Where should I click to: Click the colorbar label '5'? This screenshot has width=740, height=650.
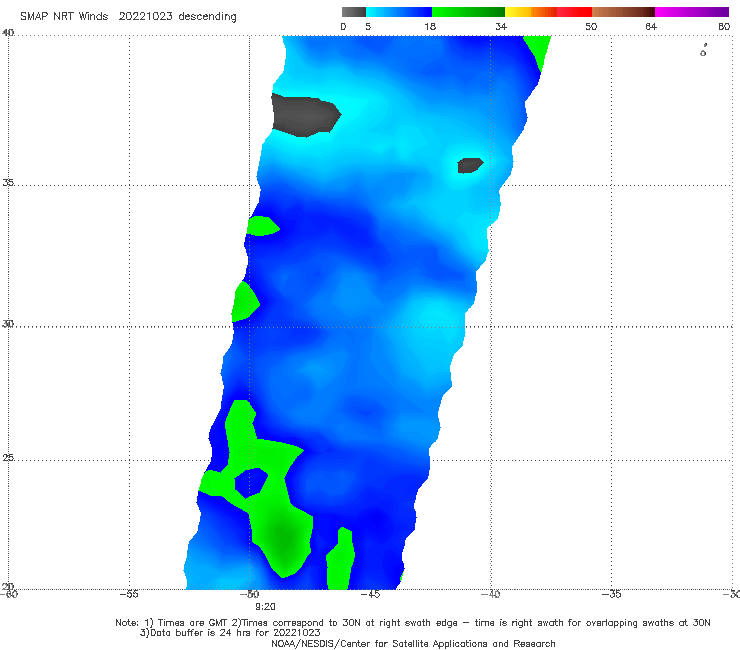click(368, 27)
